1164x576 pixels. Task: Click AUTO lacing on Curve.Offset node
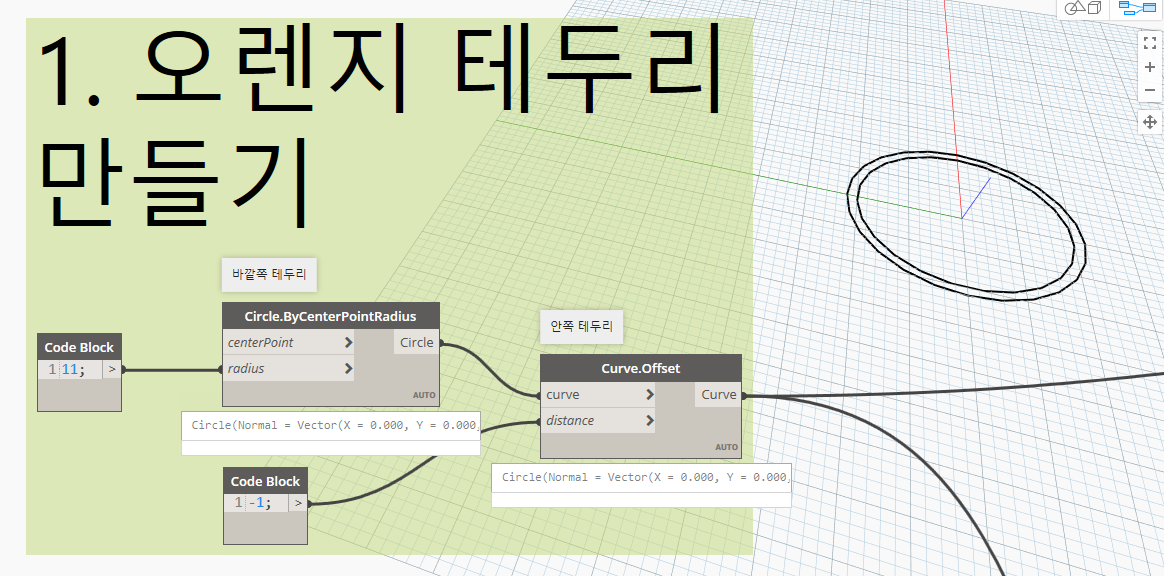726,447
